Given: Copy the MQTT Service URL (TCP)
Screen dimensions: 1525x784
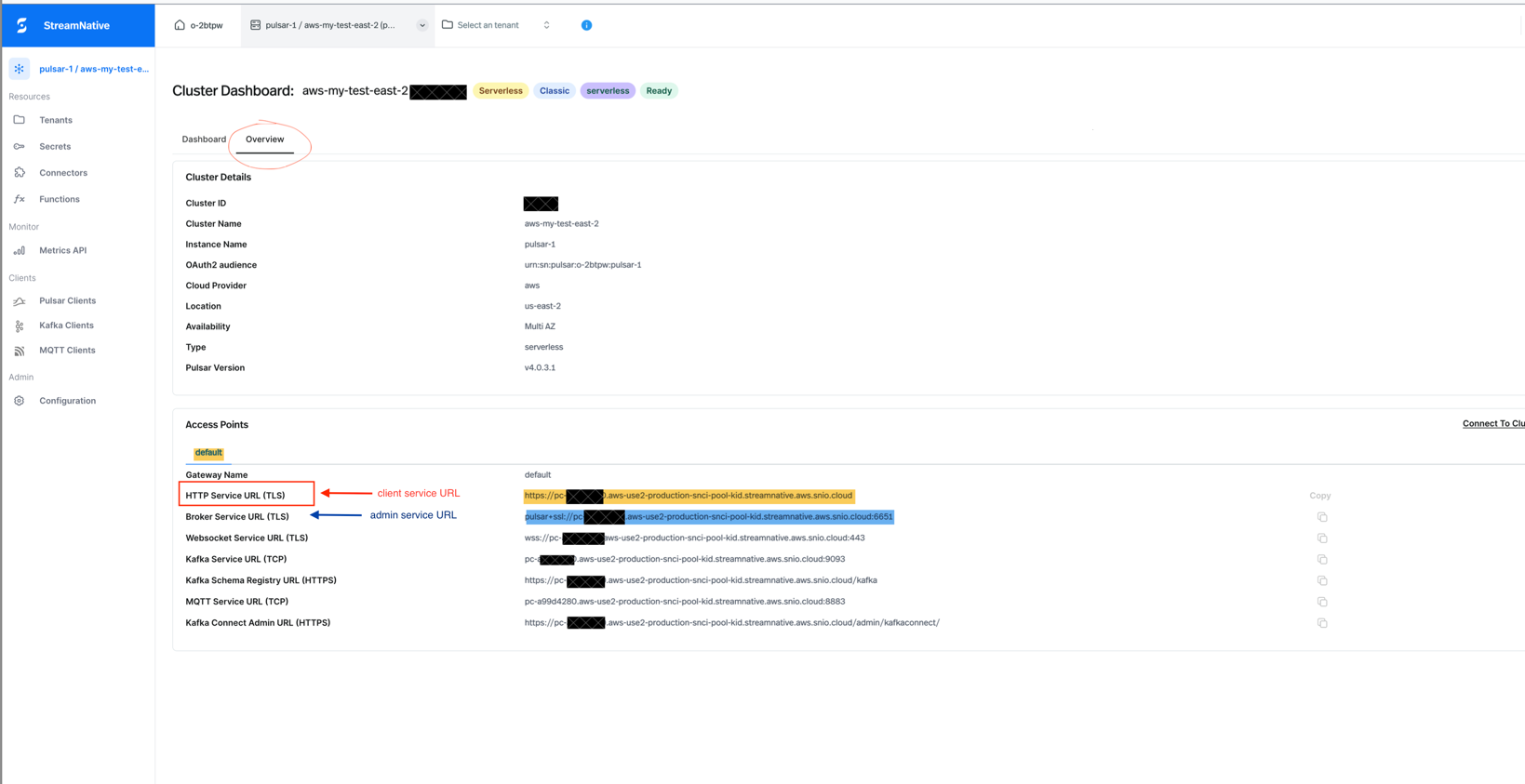Looking at the screenshot, I should [1322, 602].
